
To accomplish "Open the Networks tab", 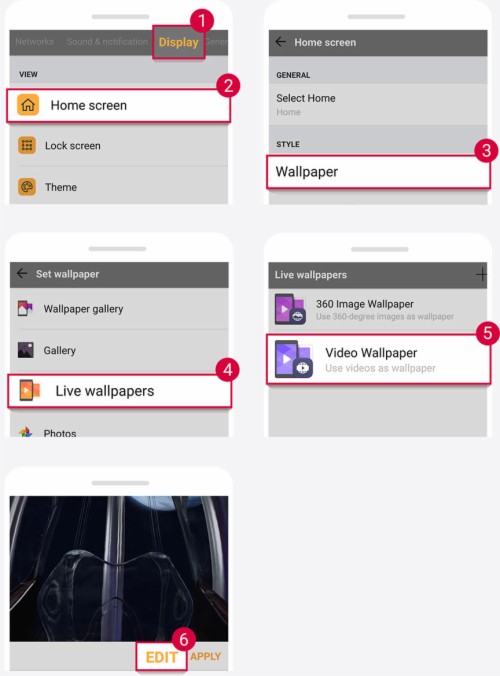I will click(x=34, y=42).
